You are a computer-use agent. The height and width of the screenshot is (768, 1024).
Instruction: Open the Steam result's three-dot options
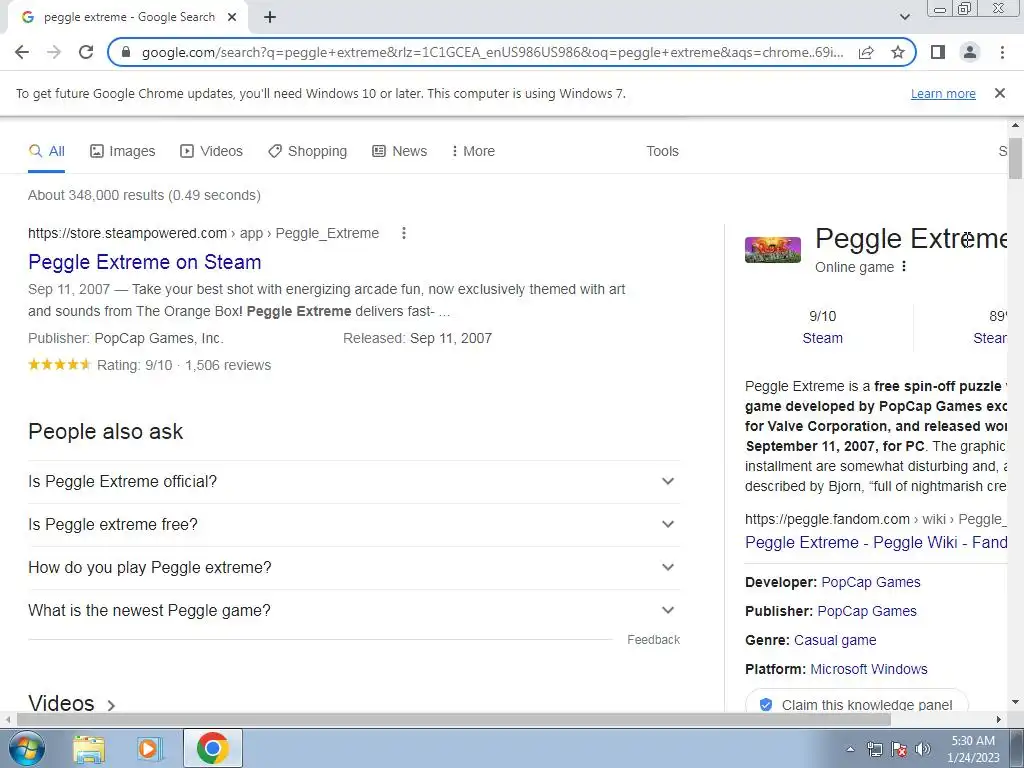point(404,233)
